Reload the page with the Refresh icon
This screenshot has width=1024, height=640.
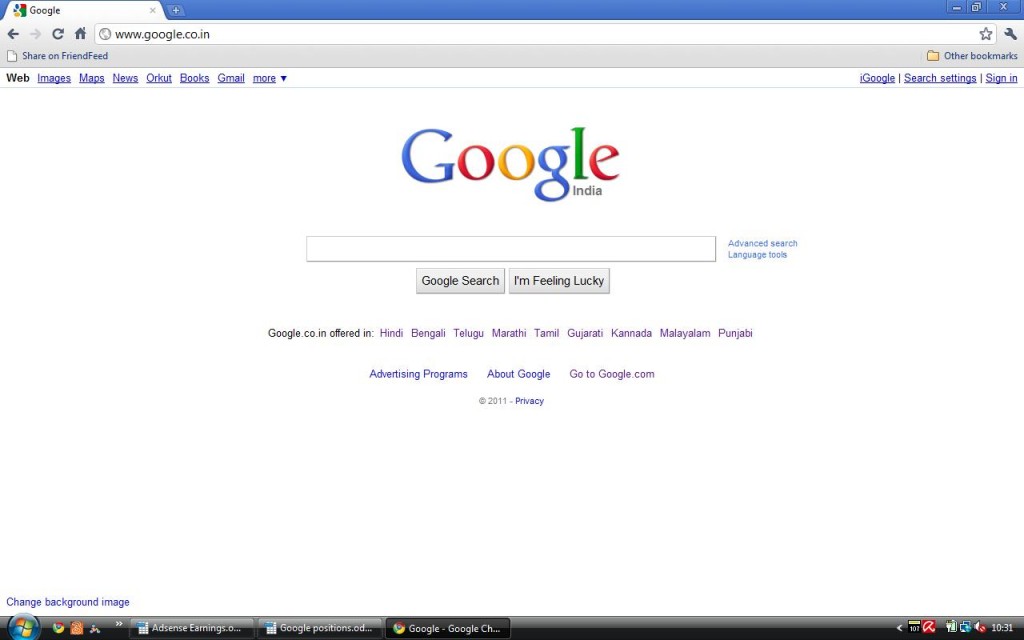click(x=57, y=33)
